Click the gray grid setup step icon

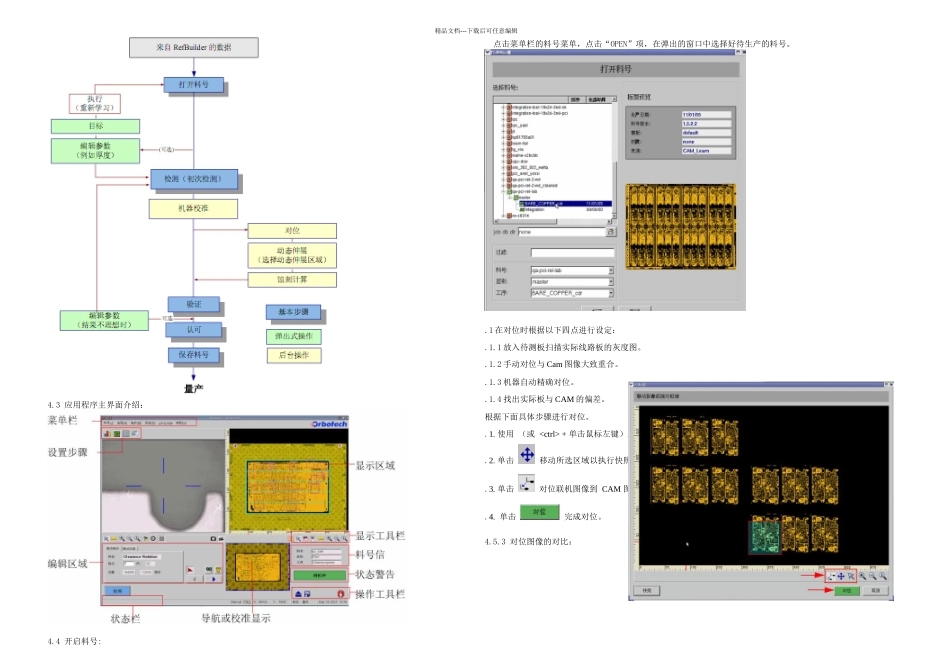pyautogui.click(x=126, y=433)
